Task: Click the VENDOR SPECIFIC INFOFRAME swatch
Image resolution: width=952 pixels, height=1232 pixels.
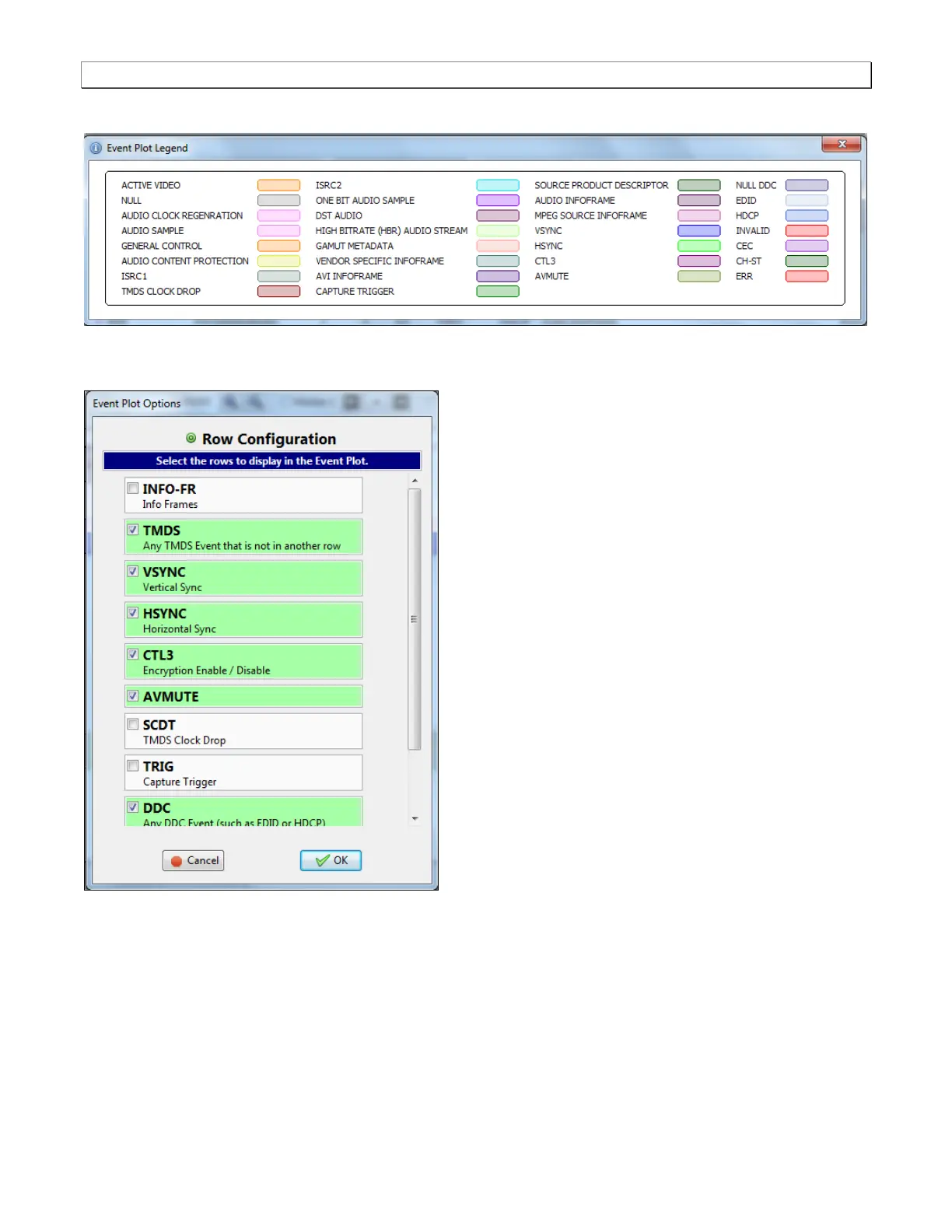Action: point(498,261)
